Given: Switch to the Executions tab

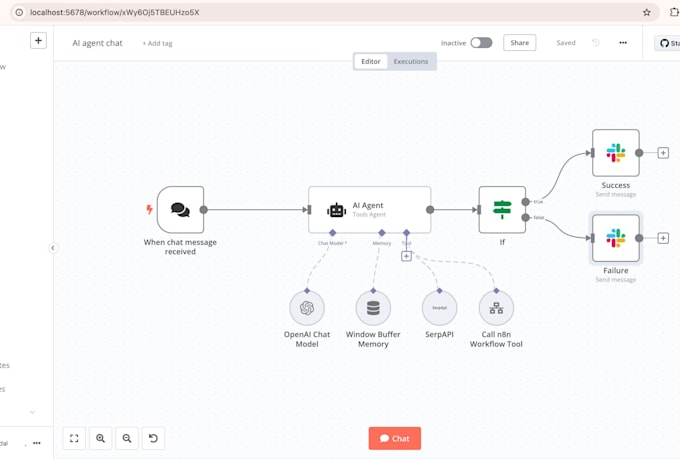Looking at the screenshot, I should click(411, 62).
